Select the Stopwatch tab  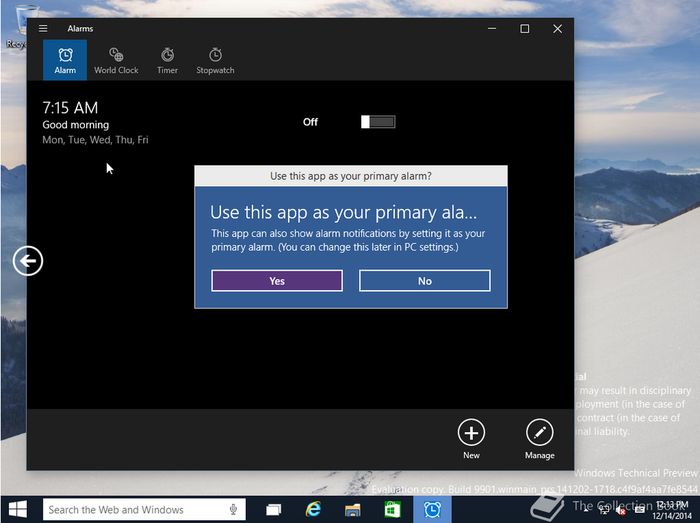click(215, 60)
